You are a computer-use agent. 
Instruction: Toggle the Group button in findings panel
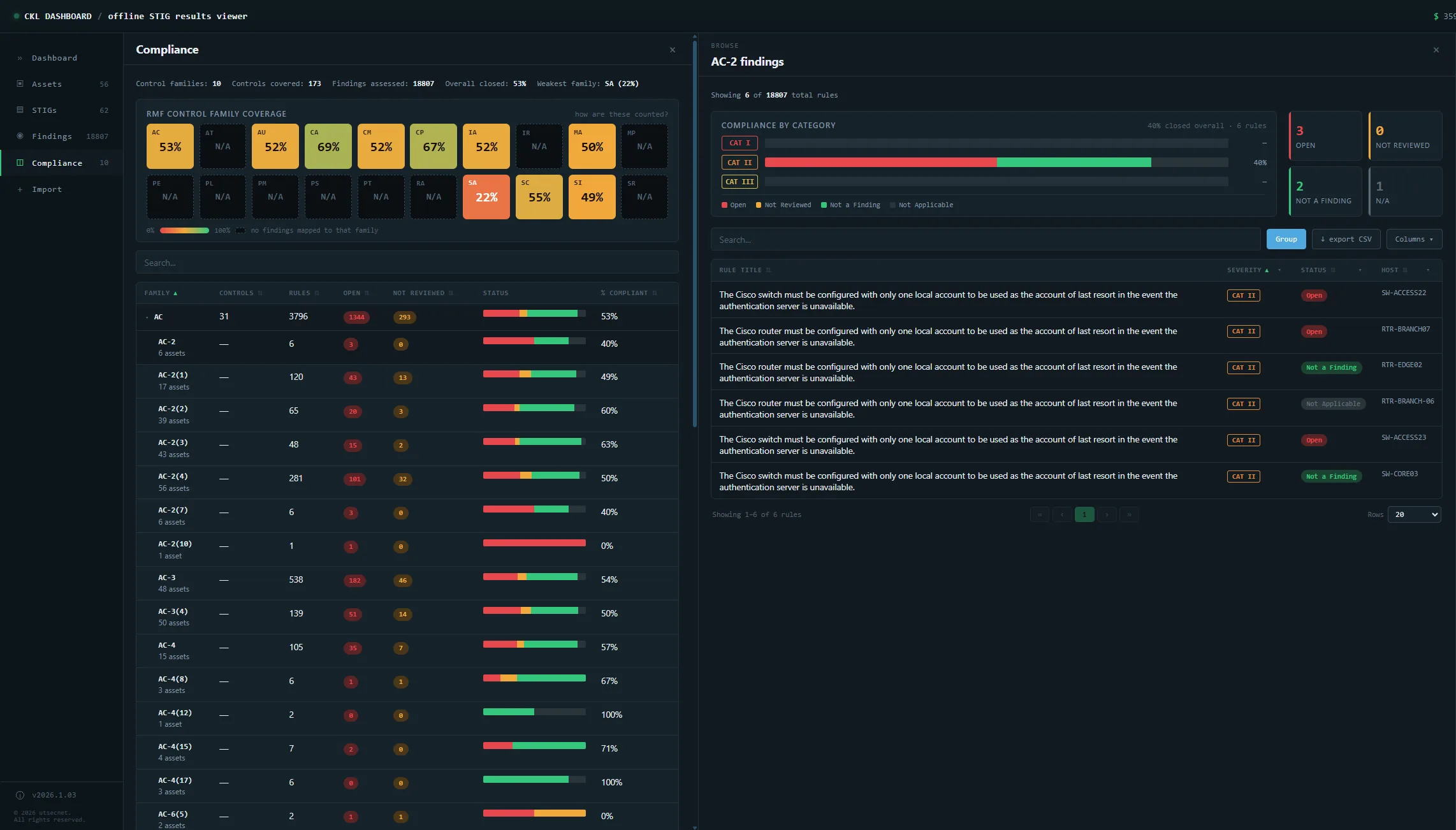pos(1286,239)
